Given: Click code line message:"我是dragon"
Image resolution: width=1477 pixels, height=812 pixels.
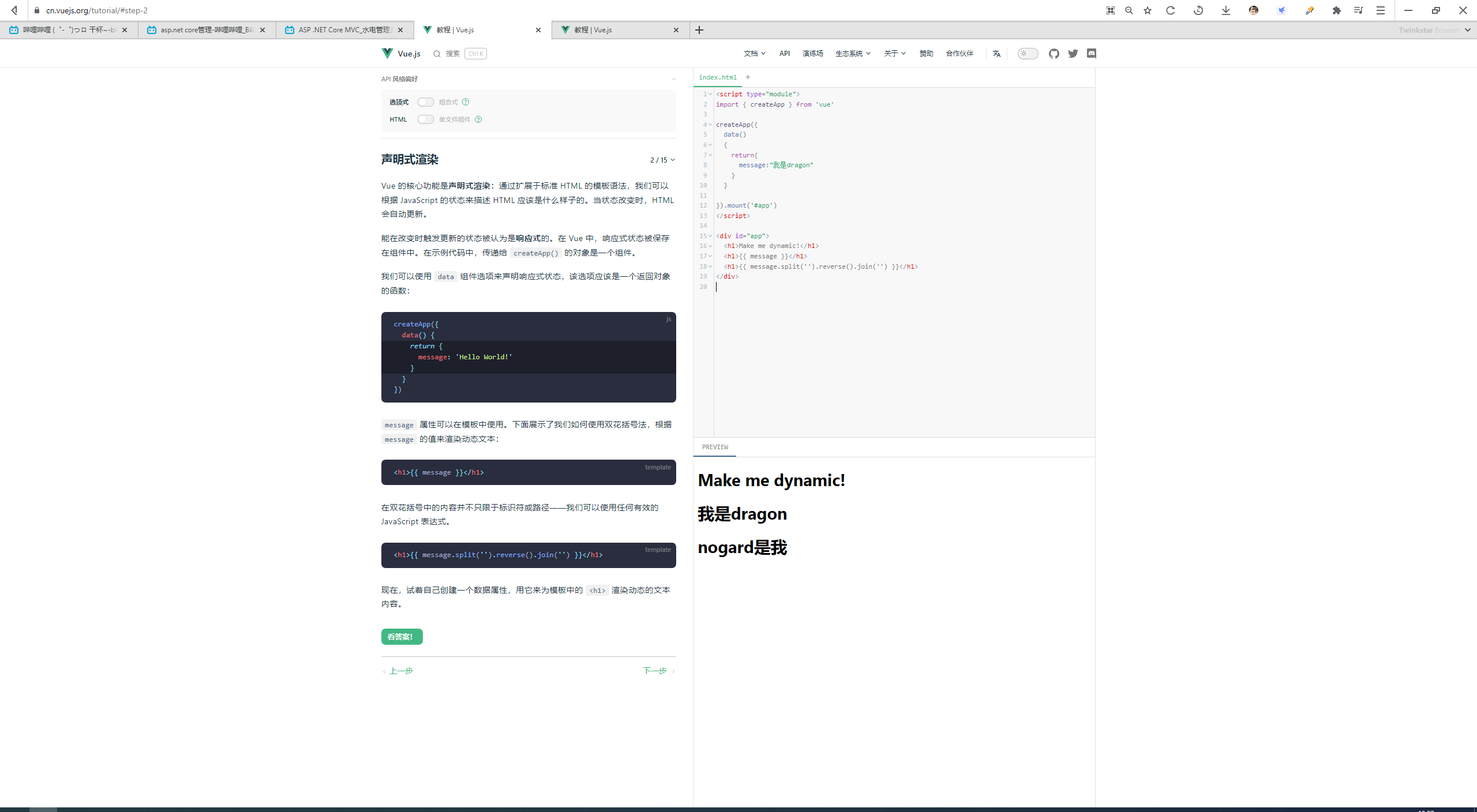Looking at the screenshot, I should 775,165.
